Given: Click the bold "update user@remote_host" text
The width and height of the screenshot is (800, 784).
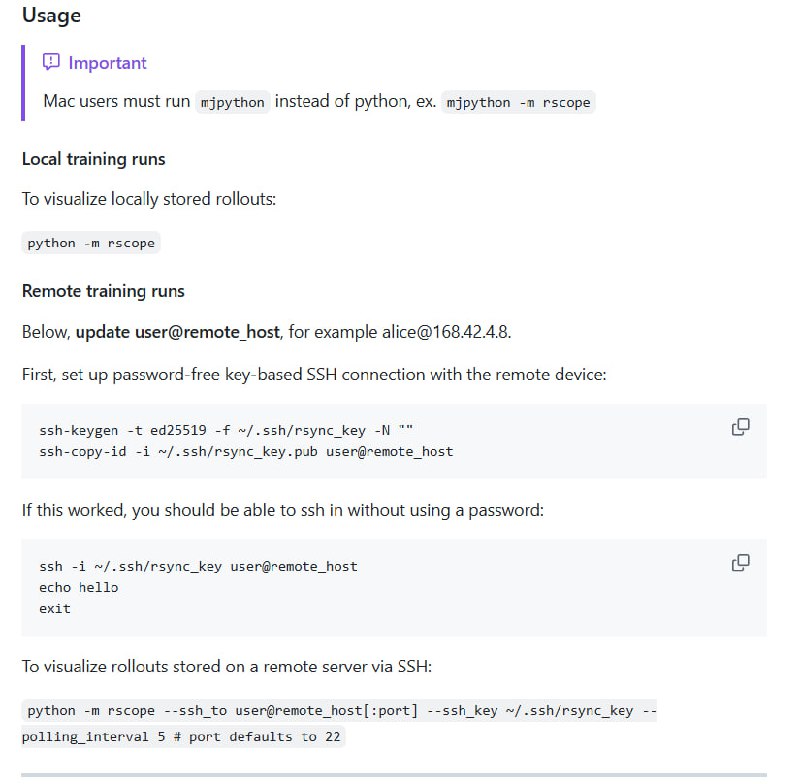Looking at the screenshot, I should point(178,332).
